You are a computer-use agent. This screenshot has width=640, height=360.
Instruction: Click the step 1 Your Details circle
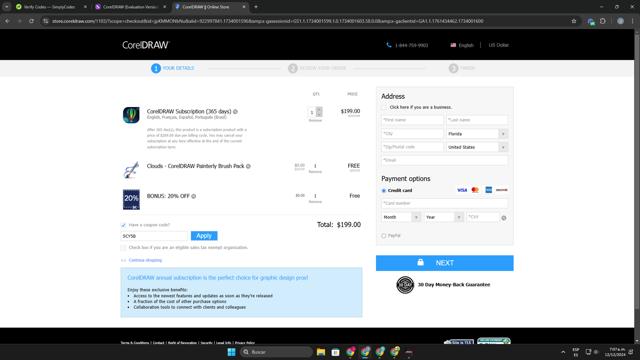click(x=156, y=68)
